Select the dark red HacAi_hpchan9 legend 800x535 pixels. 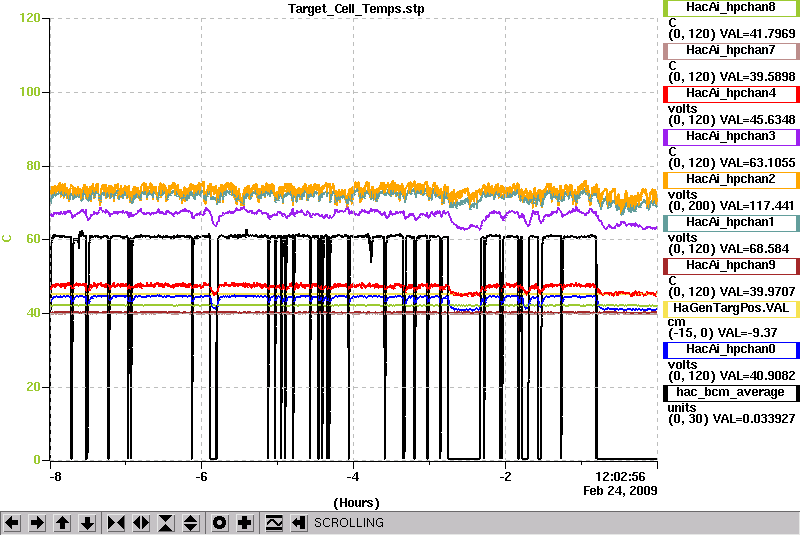point(731,266)
